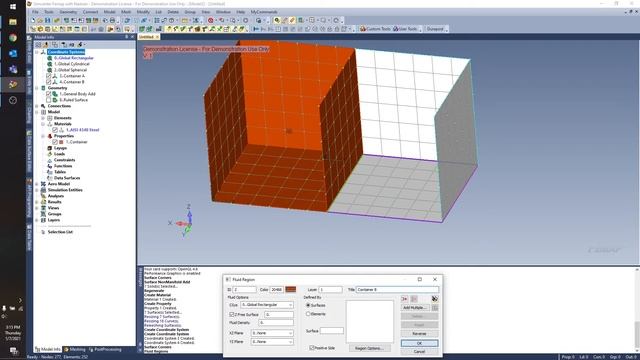Open the Modify menu

click(143, 12)
